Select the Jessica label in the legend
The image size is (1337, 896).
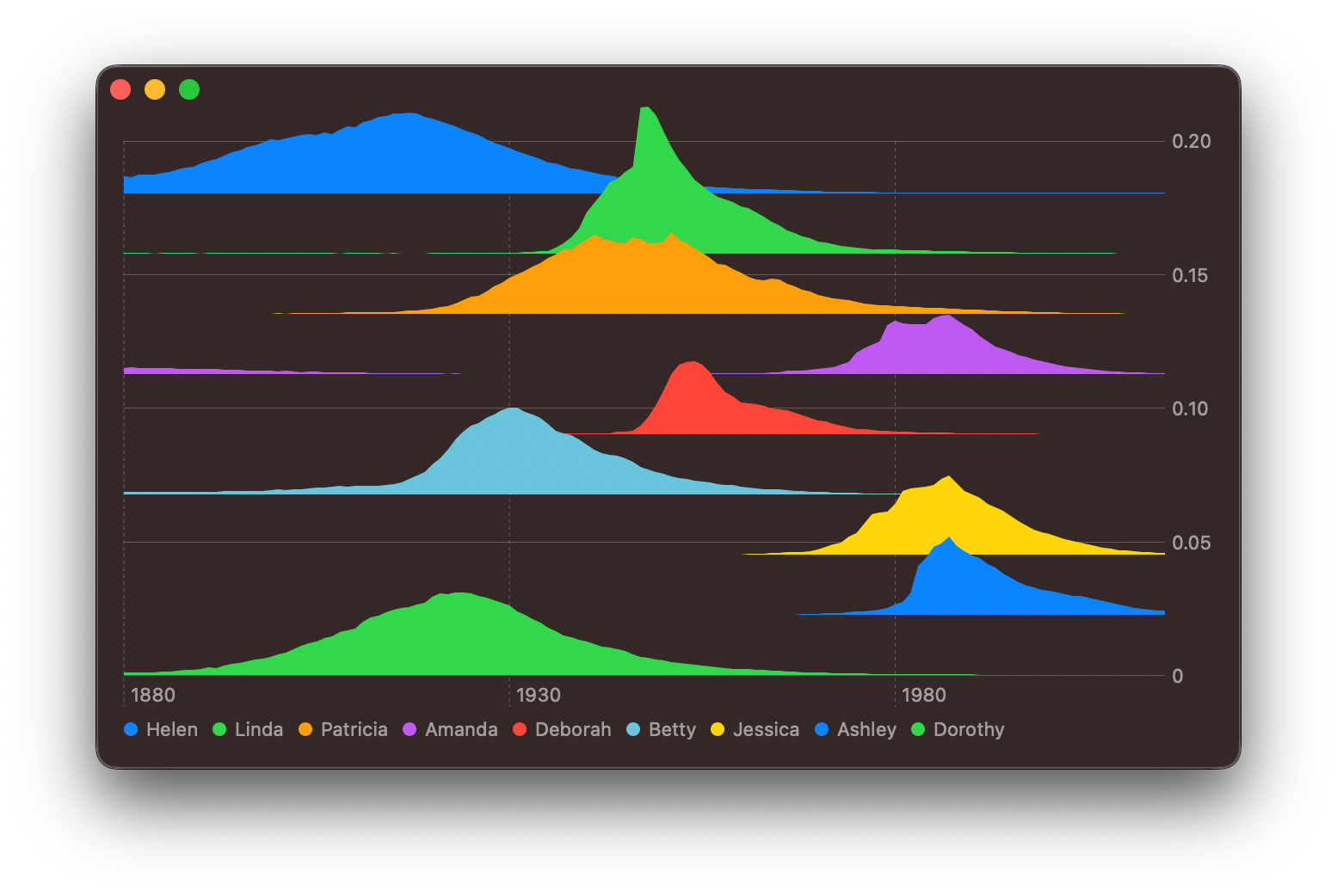point(766,729)
